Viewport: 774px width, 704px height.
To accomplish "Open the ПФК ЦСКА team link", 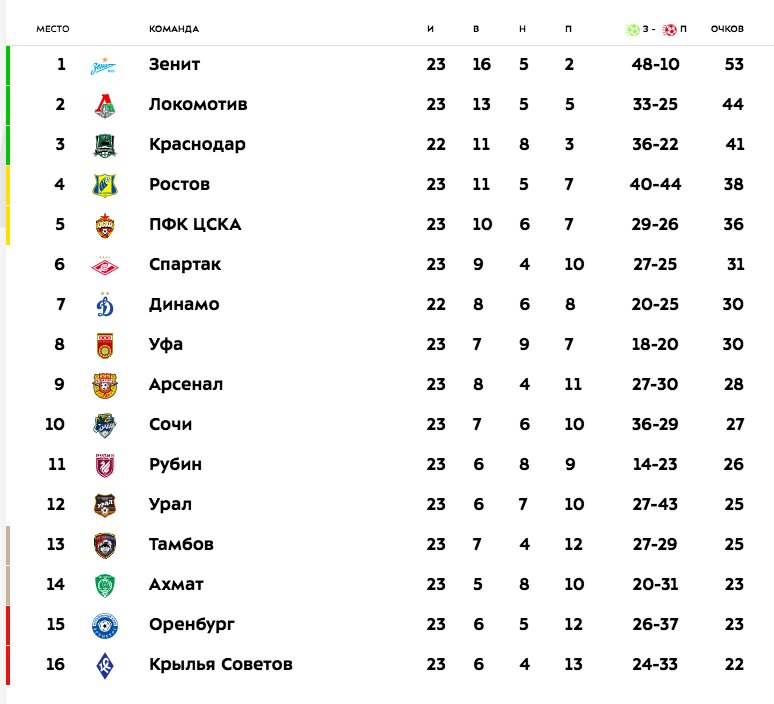I will point(195,224).
